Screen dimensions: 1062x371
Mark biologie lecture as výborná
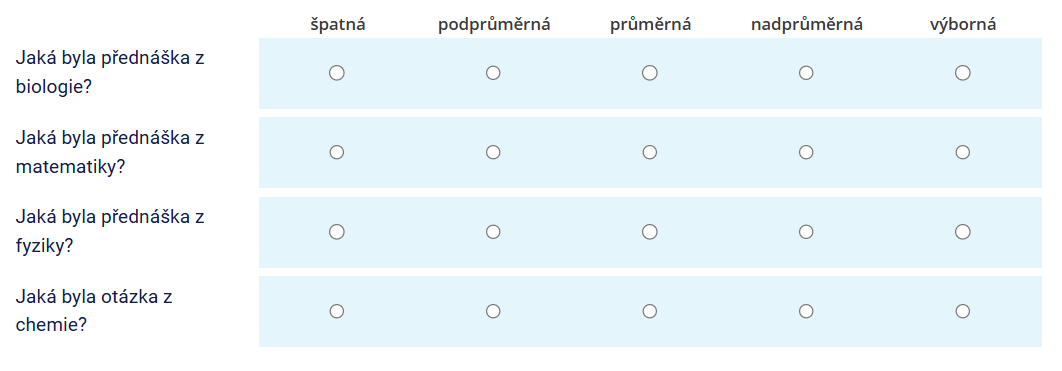click(962, 72)
